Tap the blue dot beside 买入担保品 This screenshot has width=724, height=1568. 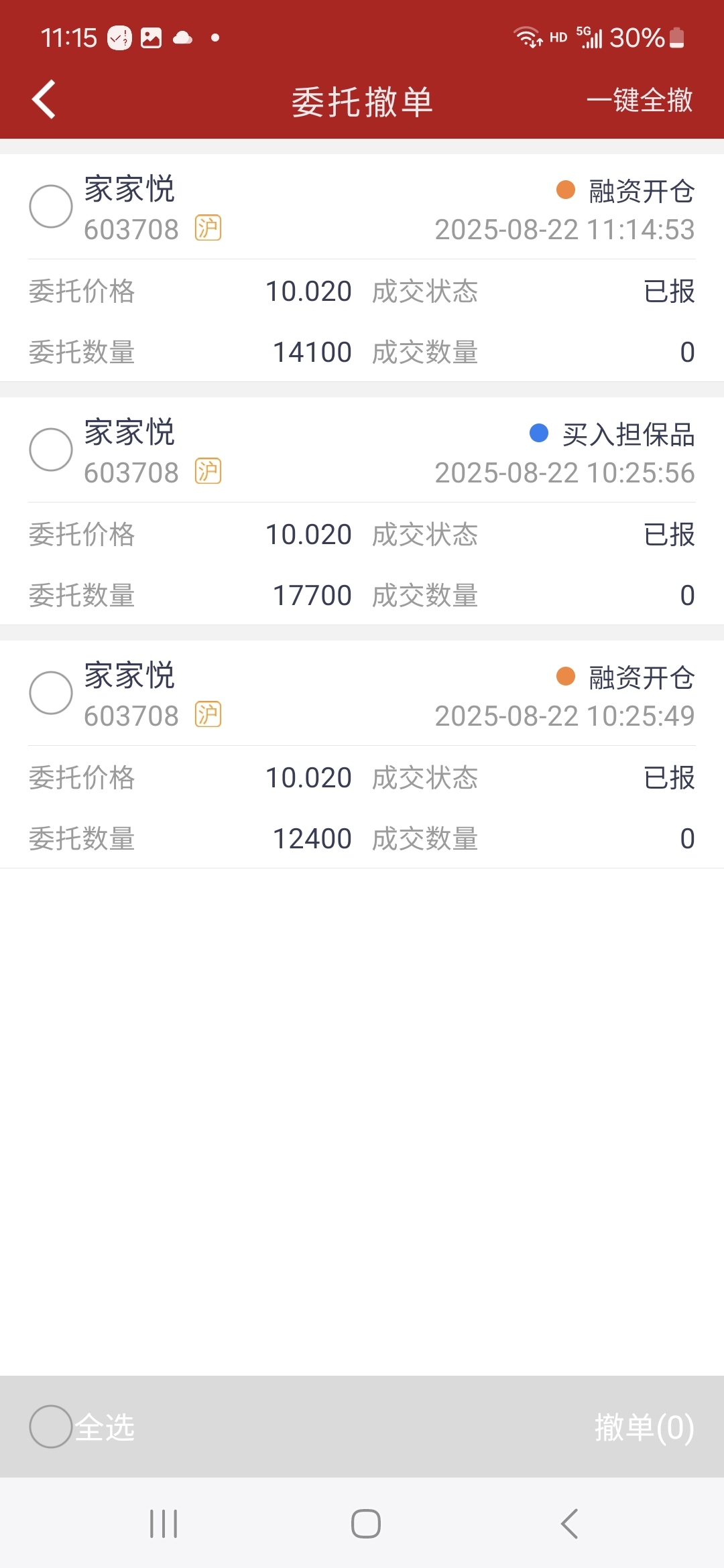point(539,433)
